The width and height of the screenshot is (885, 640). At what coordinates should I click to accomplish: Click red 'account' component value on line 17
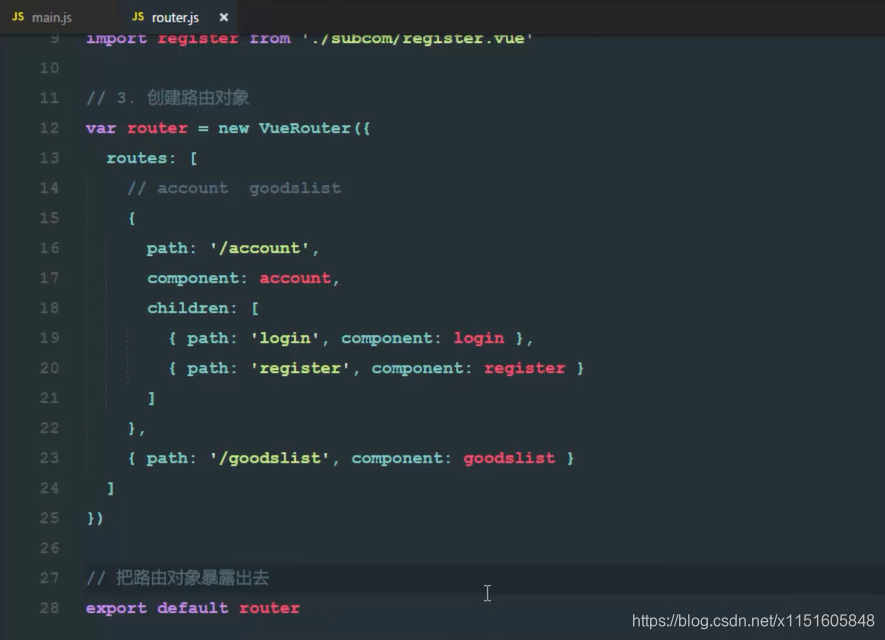click(x=295, y=278)
